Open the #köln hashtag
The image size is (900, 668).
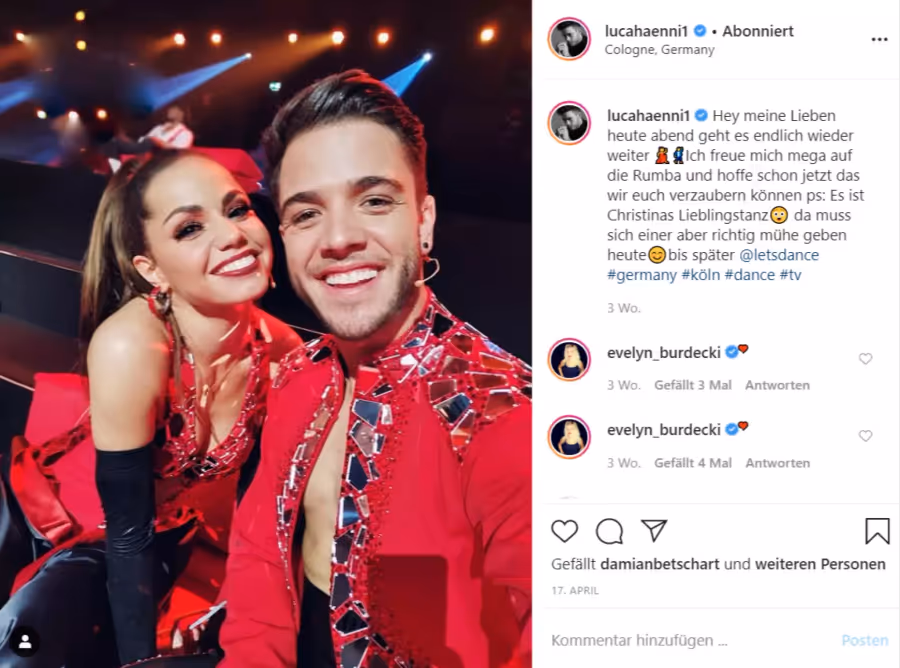pos(700,275)
